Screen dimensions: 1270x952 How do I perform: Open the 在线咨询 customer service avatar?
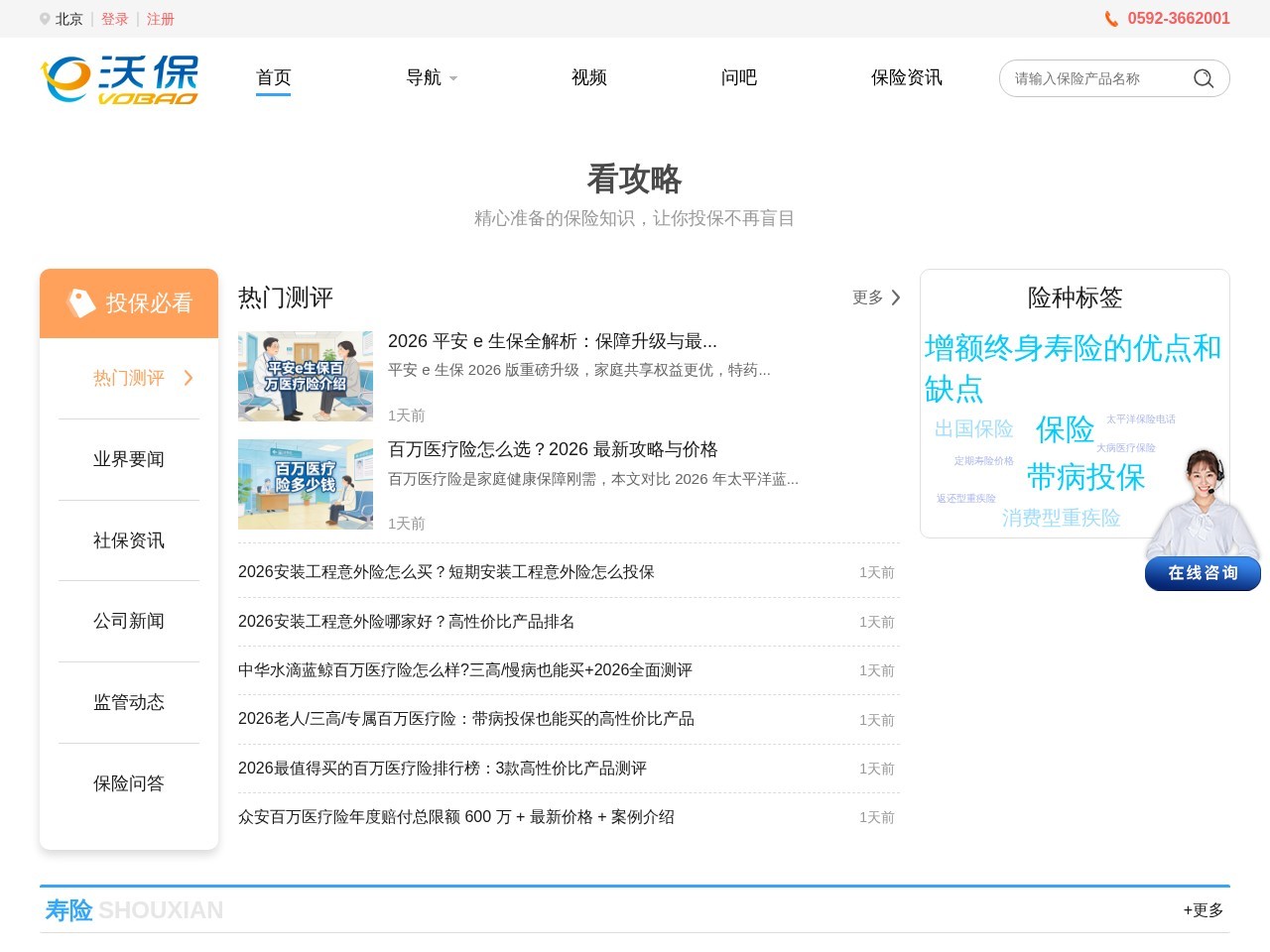click(x=1203, y=503)
